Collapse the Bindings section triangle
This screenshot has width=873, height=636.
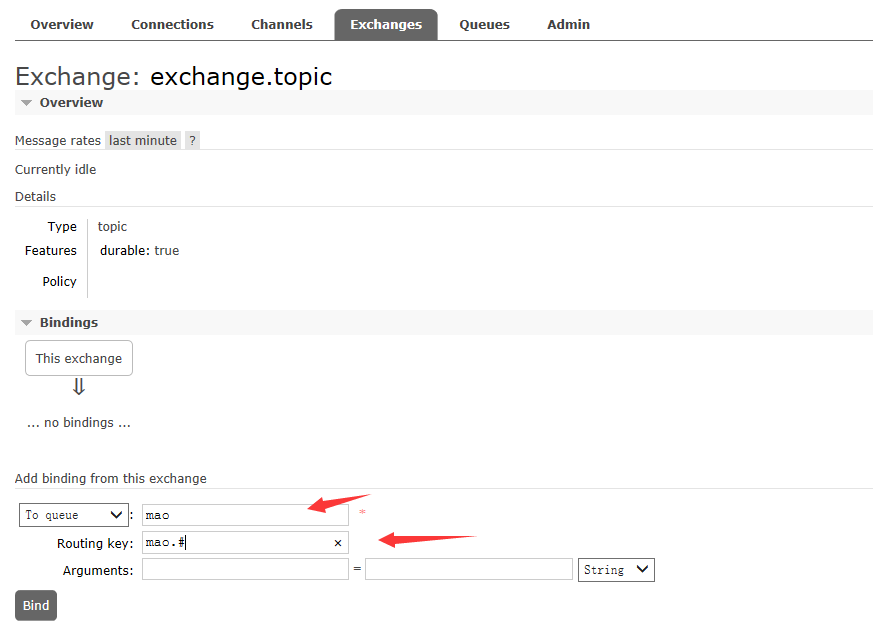click(x=26, y=323)
